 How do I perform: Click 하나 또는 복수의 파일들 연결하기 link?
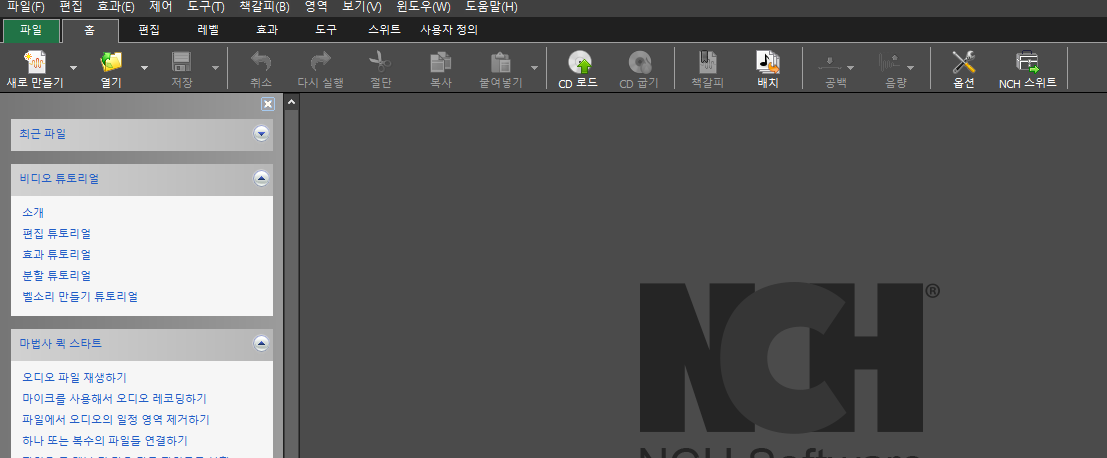pyautogui.click(x=104, y=440)
